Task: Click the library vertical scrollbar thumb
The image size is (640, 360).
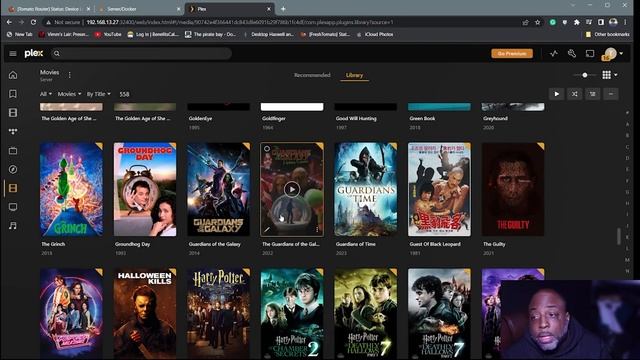Action: (x=619, y=236)
